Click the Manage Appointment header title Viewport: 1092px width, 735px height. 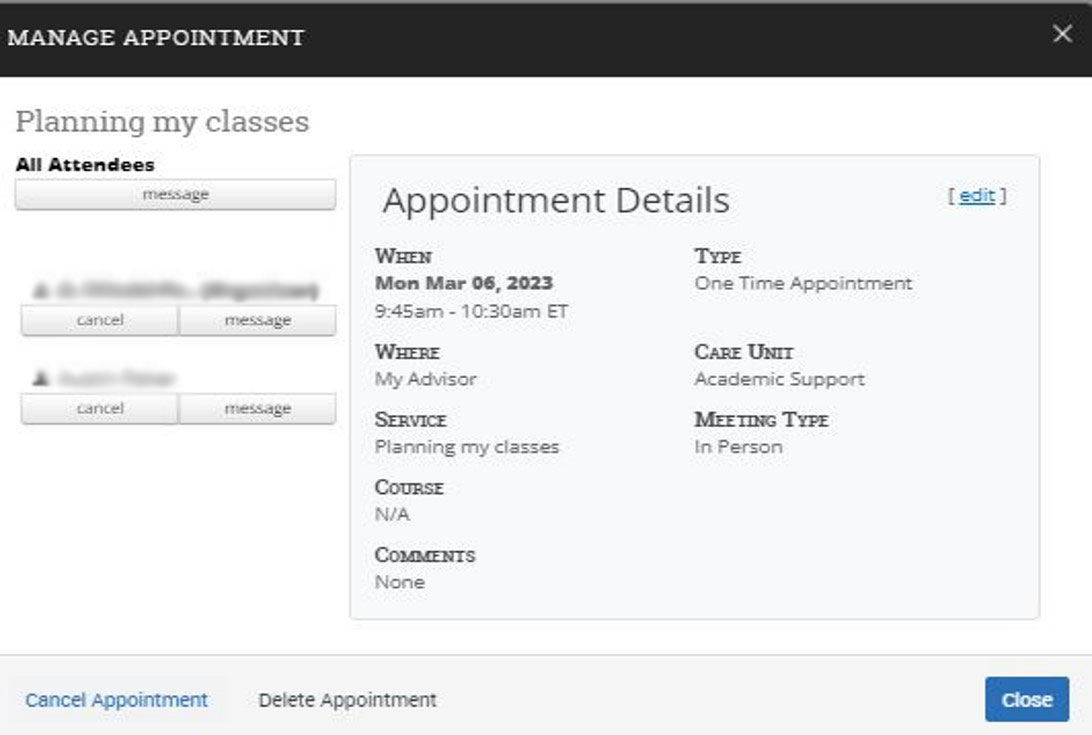[156, 38]
